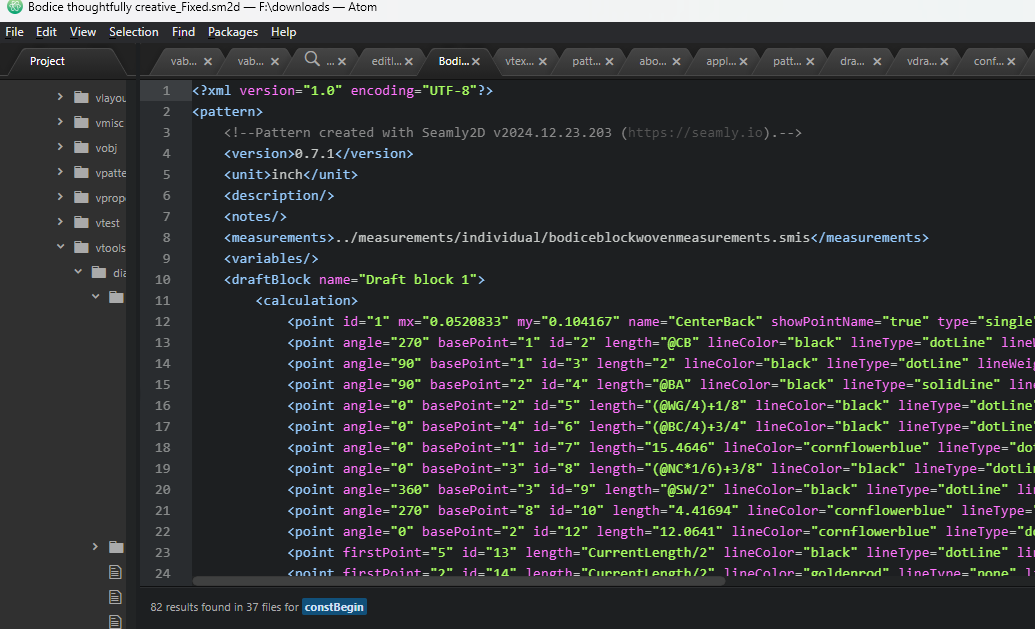This screenshot has width=1035, height=629.
Task: Click the vobj folder icon
Action: [82, 148]
